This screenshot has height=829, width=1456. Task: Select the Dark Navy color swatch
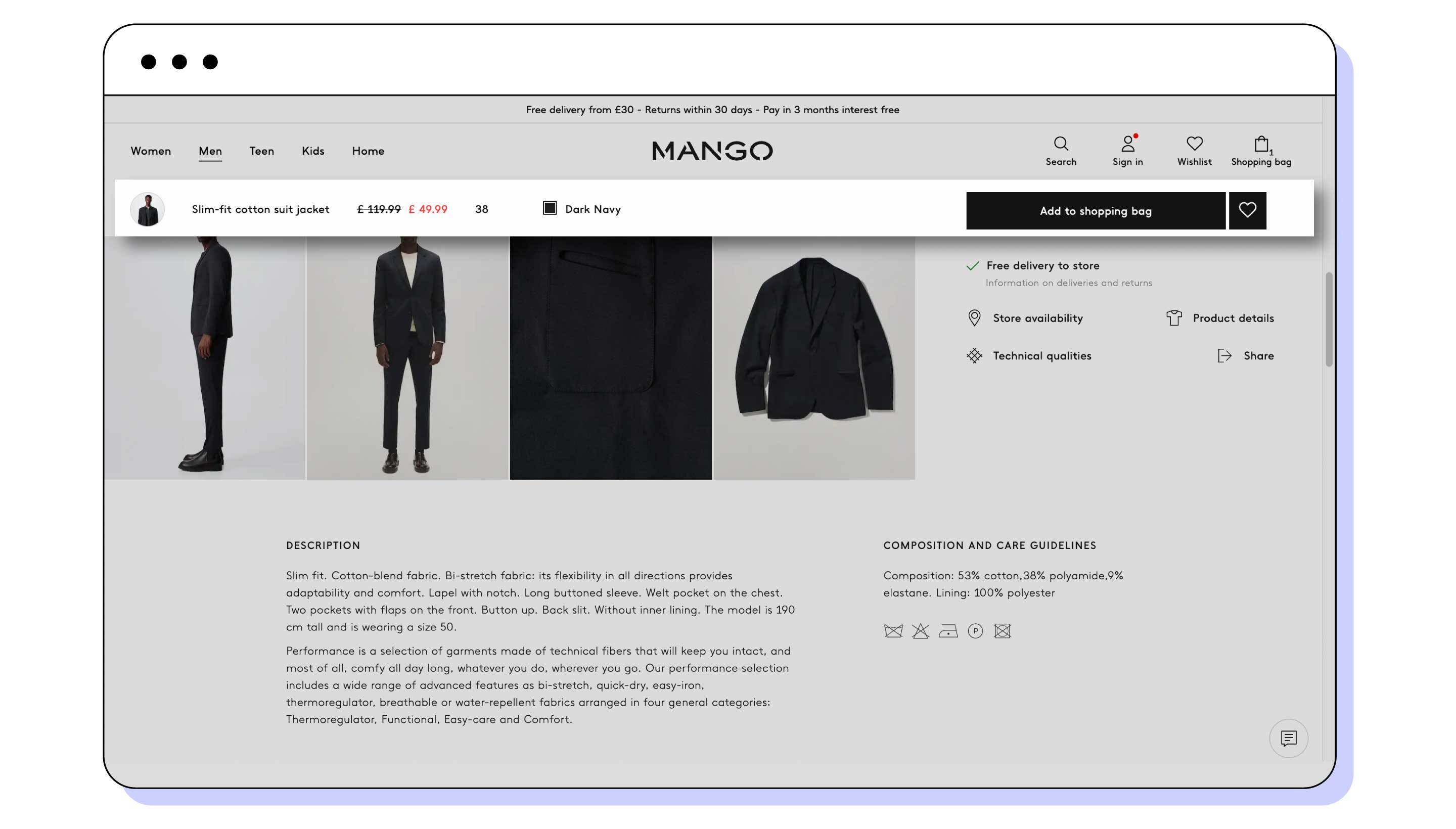click(550, 208)
